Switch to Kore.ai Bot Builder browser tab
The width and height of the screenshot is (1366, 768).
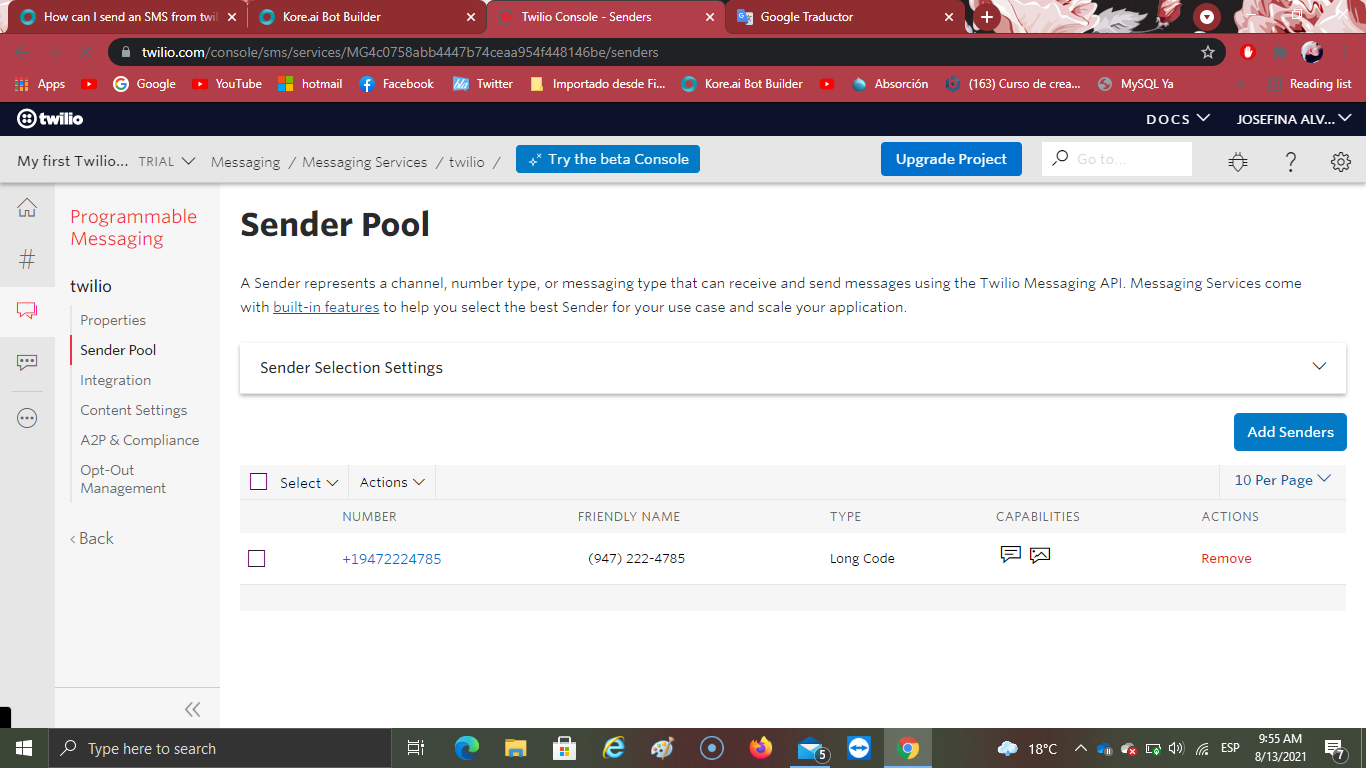366,17
